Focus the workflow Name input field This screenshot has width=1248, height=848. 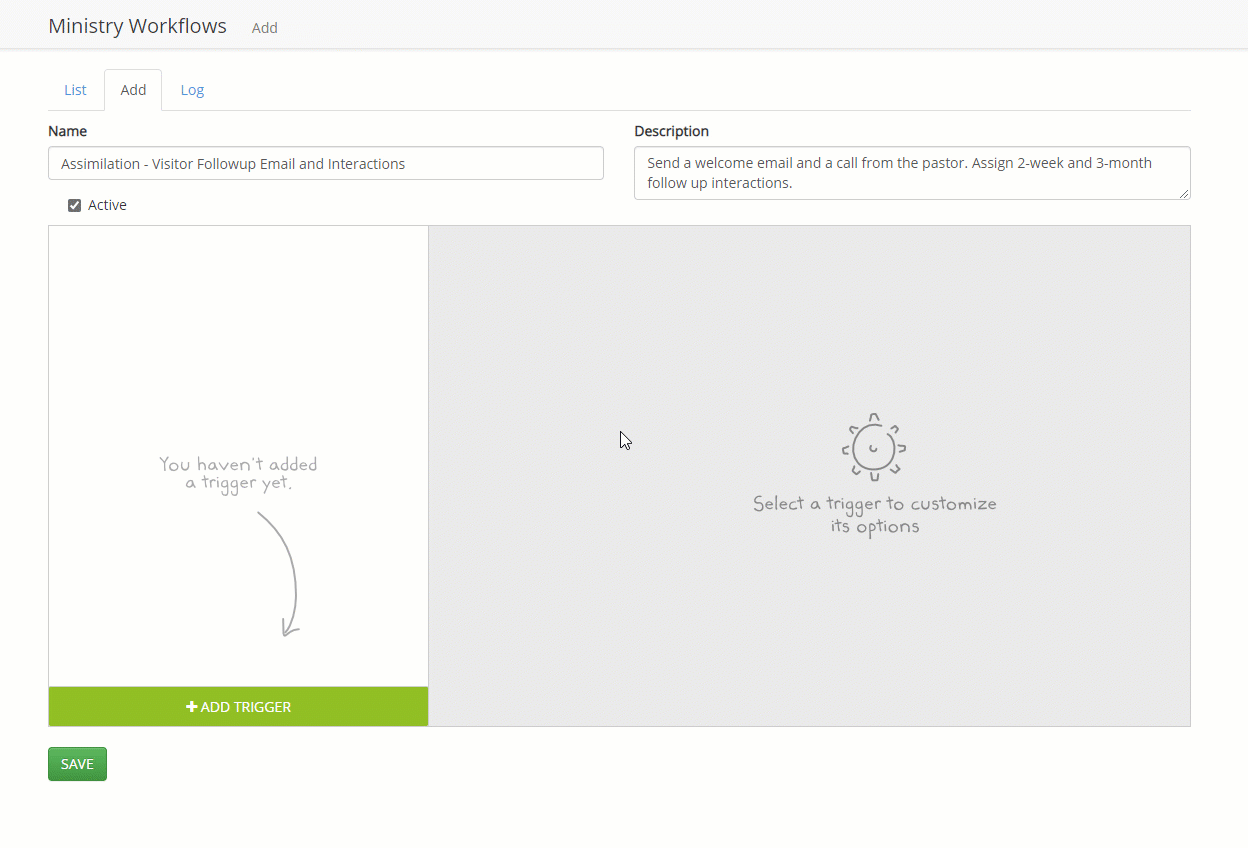325,164
